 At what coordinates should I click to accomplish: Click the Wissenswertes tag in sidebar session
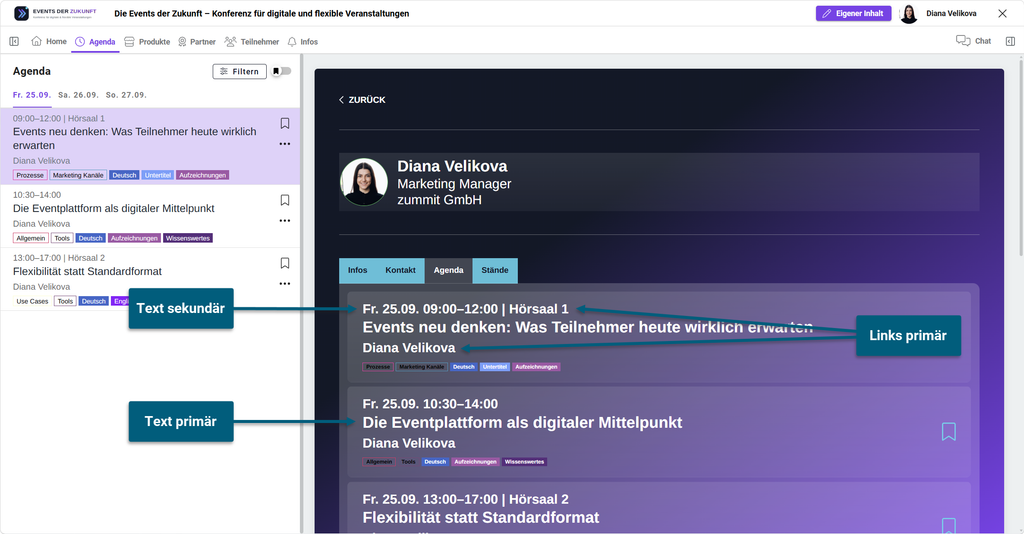tap(187, 238)
